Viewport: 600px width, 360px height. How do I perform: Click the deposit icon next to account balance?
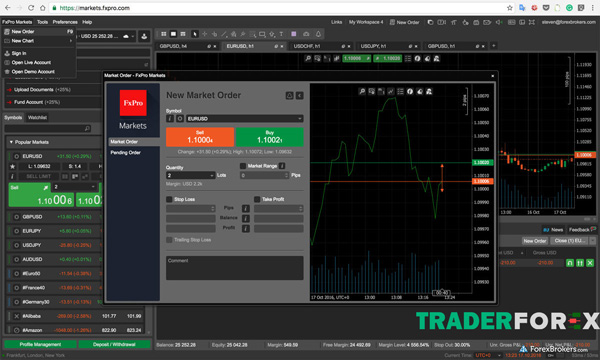click(144, 36)
